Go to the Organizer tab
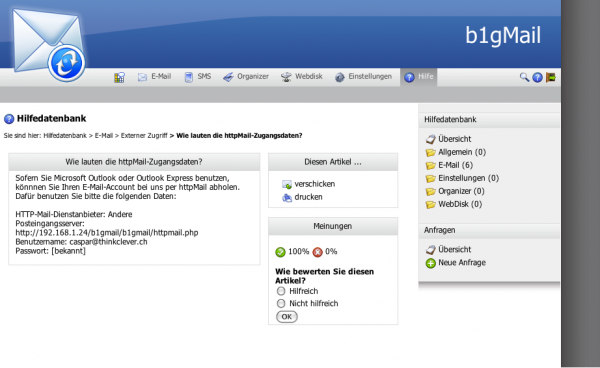Image resolution: width=600 pixels, height=368 pixels. click(246, 77)
